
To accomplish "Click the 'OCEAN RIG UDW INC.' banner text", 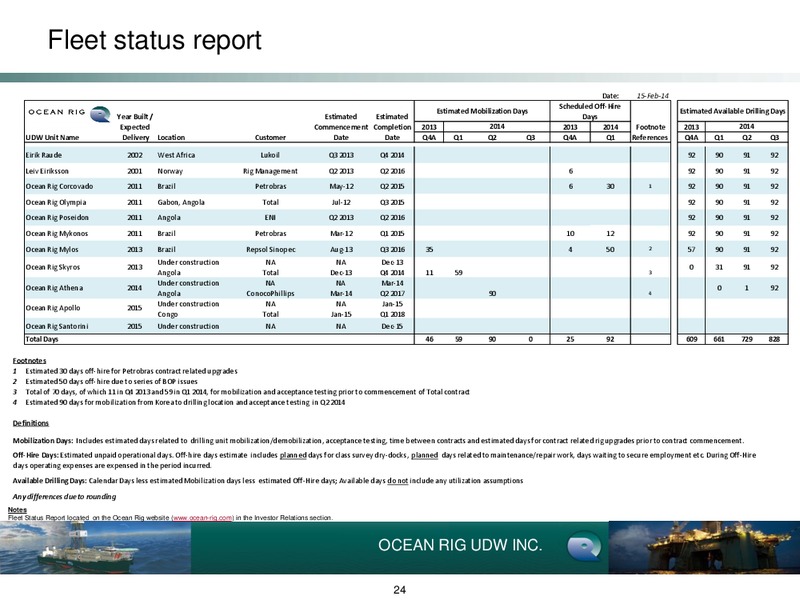I will click(x=460, y=545).
